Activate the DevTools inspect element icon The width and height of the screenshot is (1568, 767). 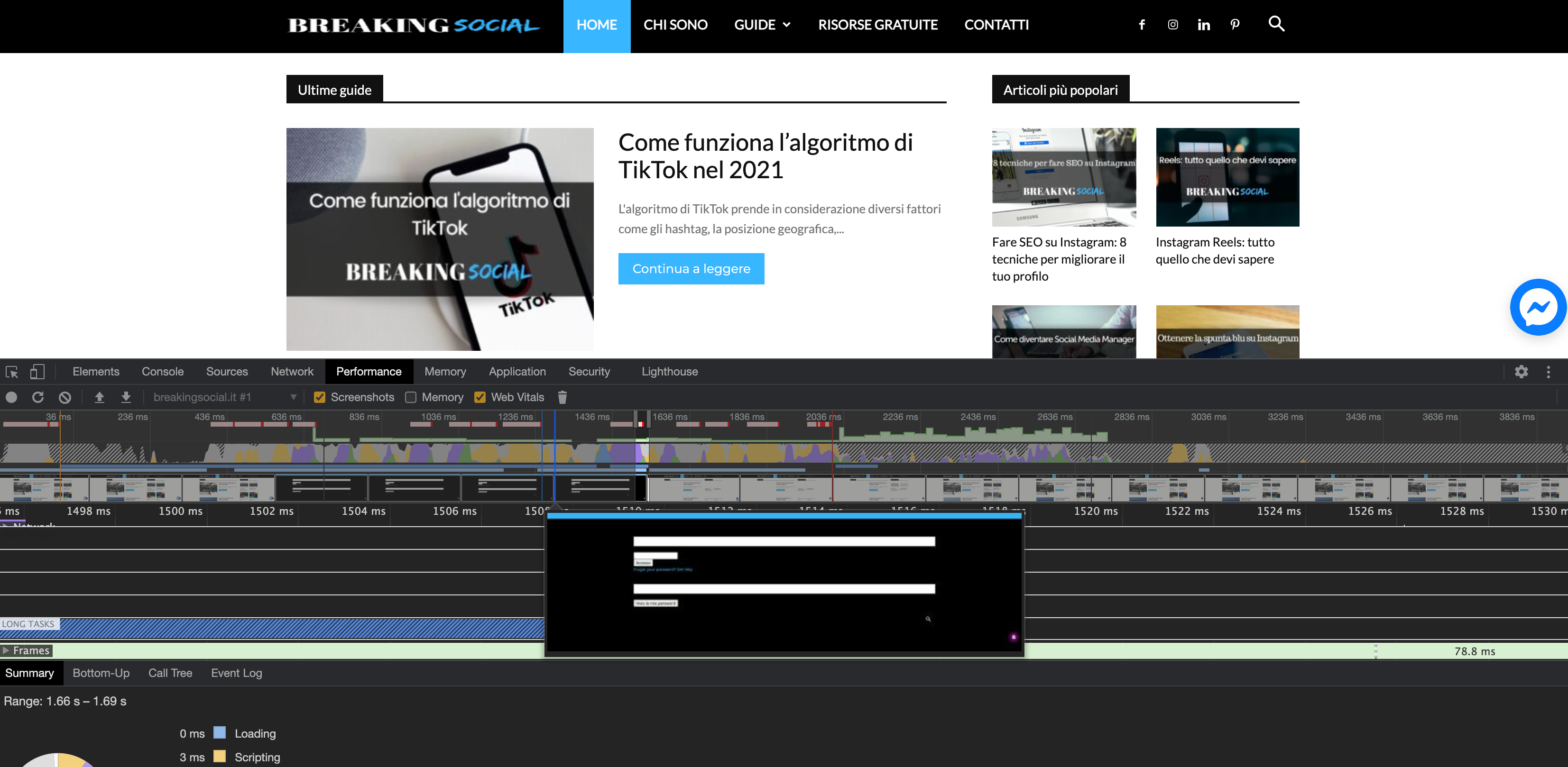(x=11, y=372)
